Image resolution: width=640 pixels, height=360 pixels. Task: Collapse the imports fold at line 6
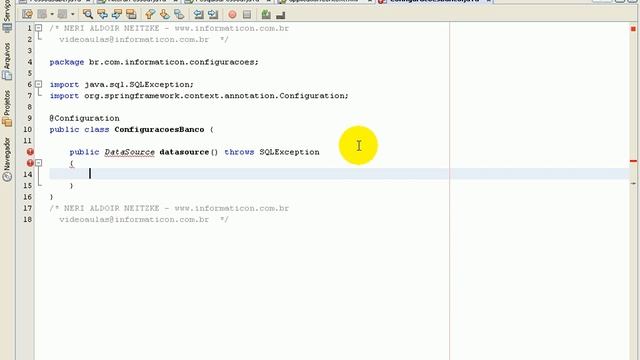tap(38, 84)
